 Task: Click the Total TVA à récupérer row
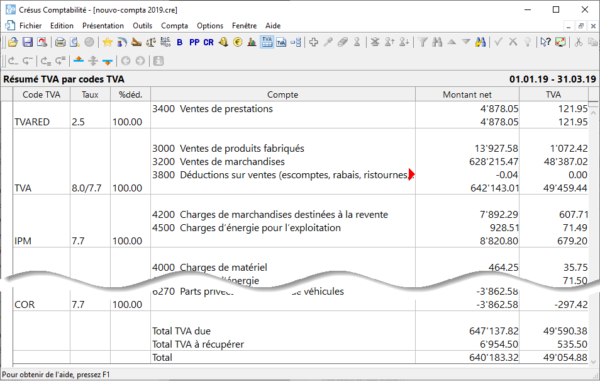pos(300,344)
